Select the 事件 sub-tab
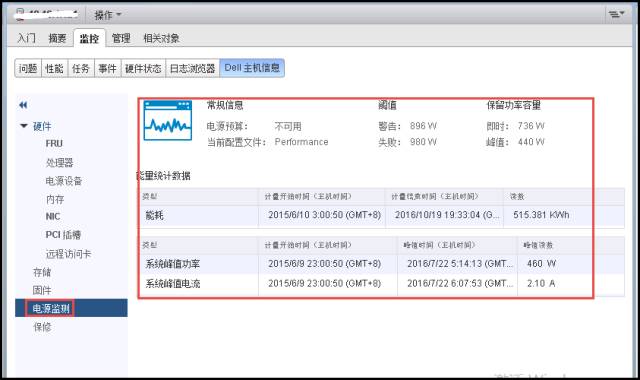The image size is (640, 380). 108,68
